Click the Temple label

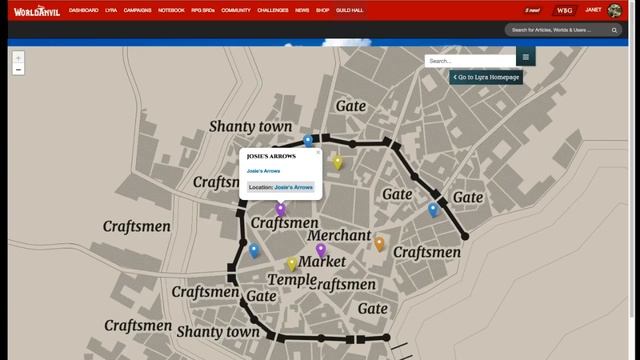point(292,280)
